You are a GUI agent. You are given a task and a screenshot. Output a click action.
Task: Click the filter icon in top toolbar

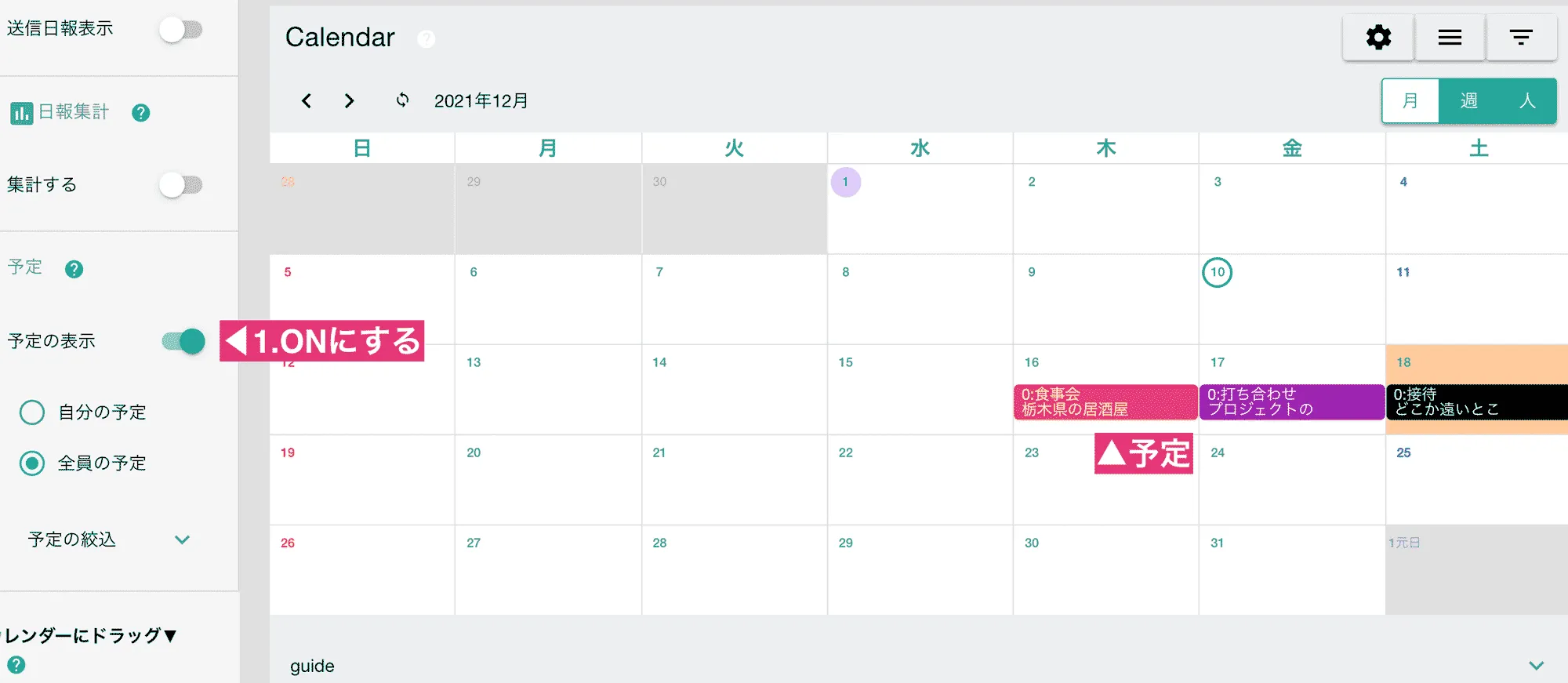[x=1521, y=37]
